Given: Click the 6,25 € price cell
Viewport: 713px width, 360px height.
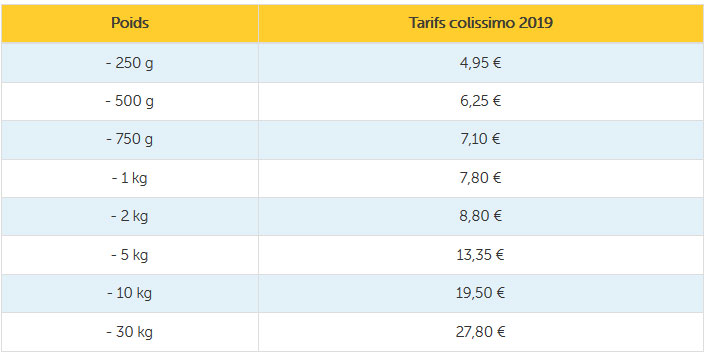Looking at the screenshot, I should pyautogui.click(x=481, y=101).
